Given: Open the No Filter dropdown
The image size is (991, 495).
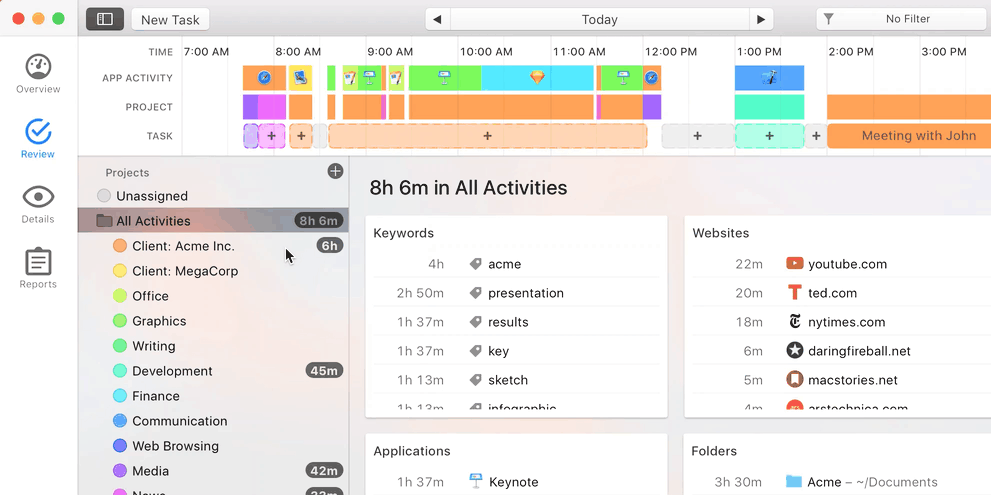Looking at the screenshot, I should 903,20.
